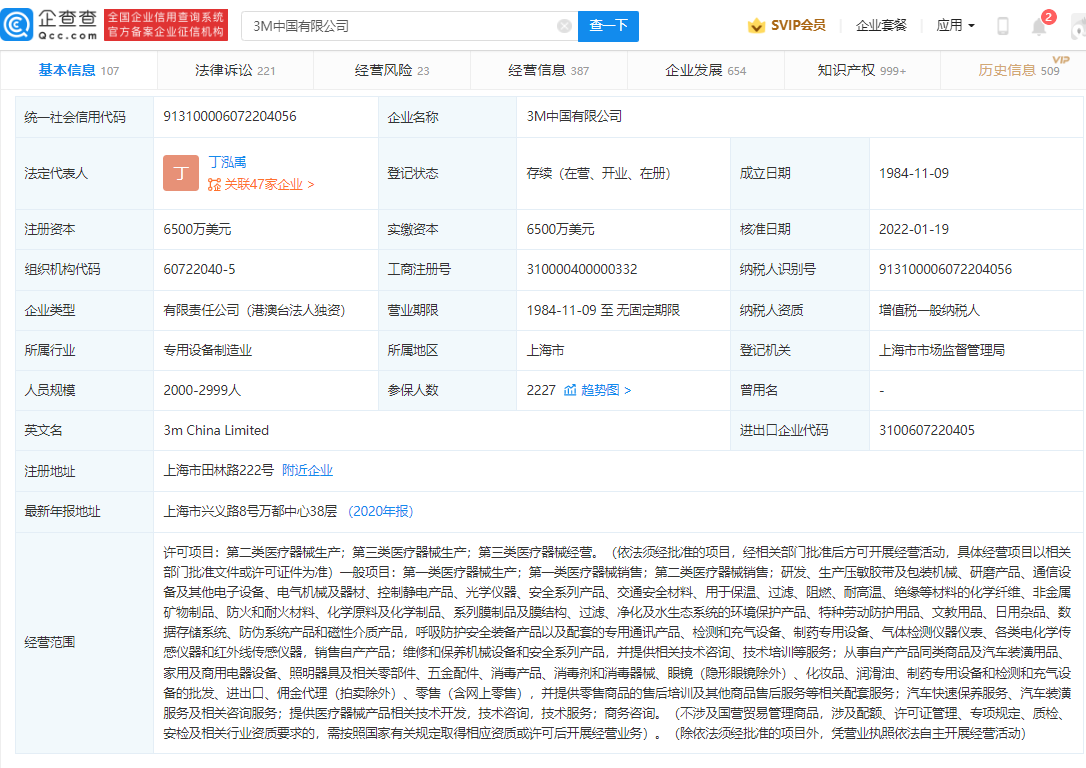Screen dimensions: 1086x768
Task: Select English name 3m China Limited
Action: point(216,430)
